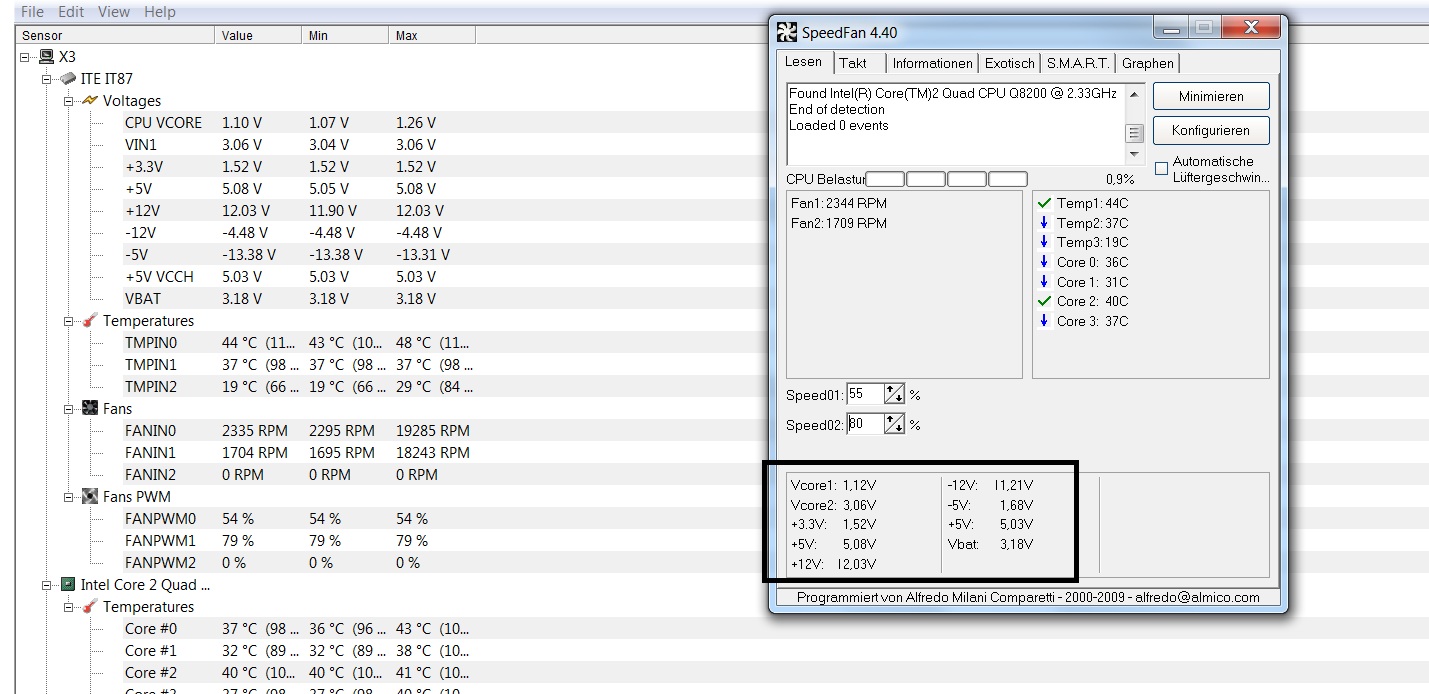Viewport: 1429px width, 694px height.
Task: Click the Min column header
Action: tap(345, 35)
